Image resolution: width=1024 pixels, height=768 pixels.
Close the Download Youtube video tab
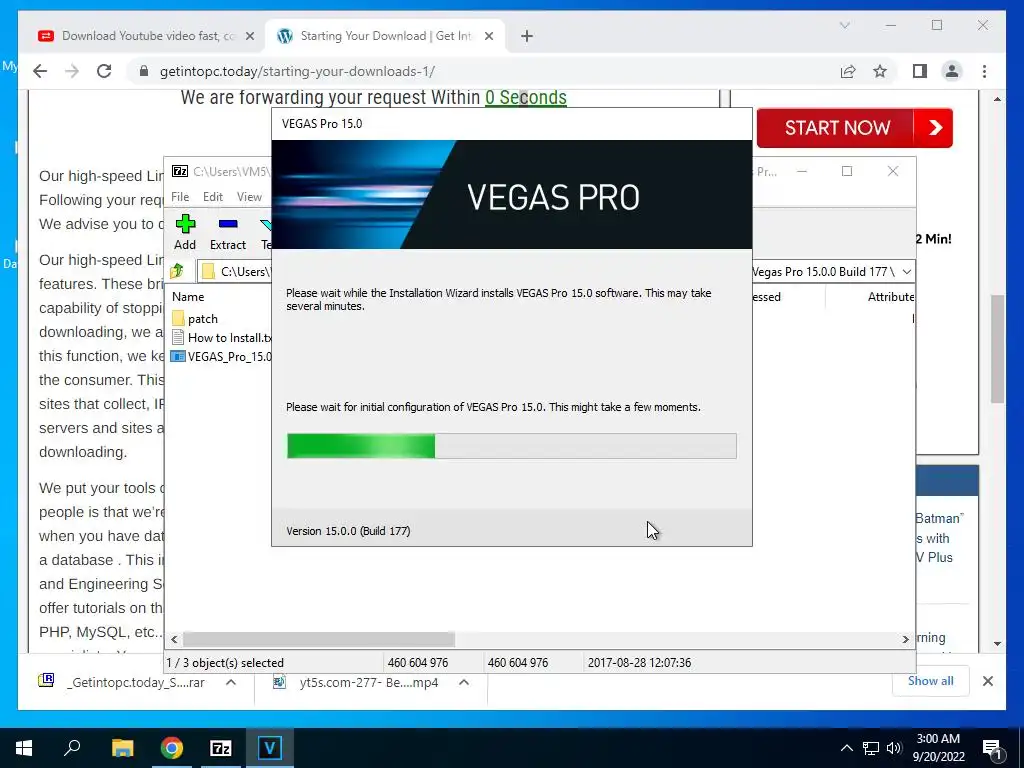[x=249, y=36]
